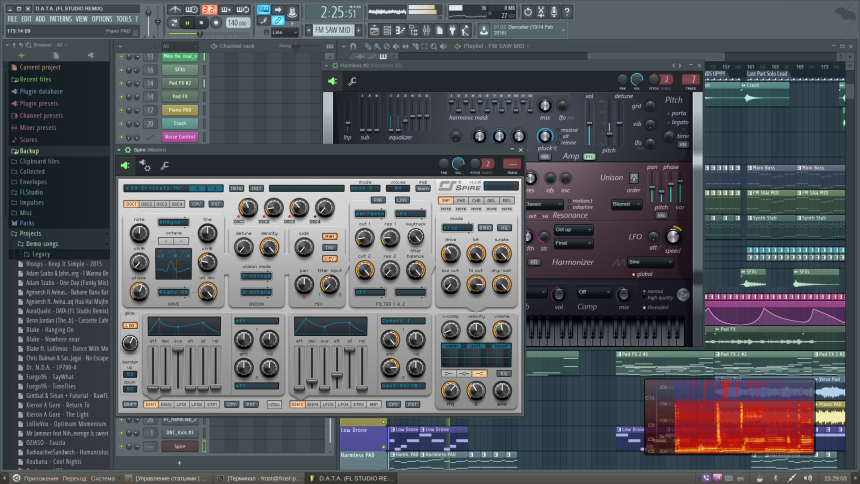Toggle blend recording icon

[226, 10]
